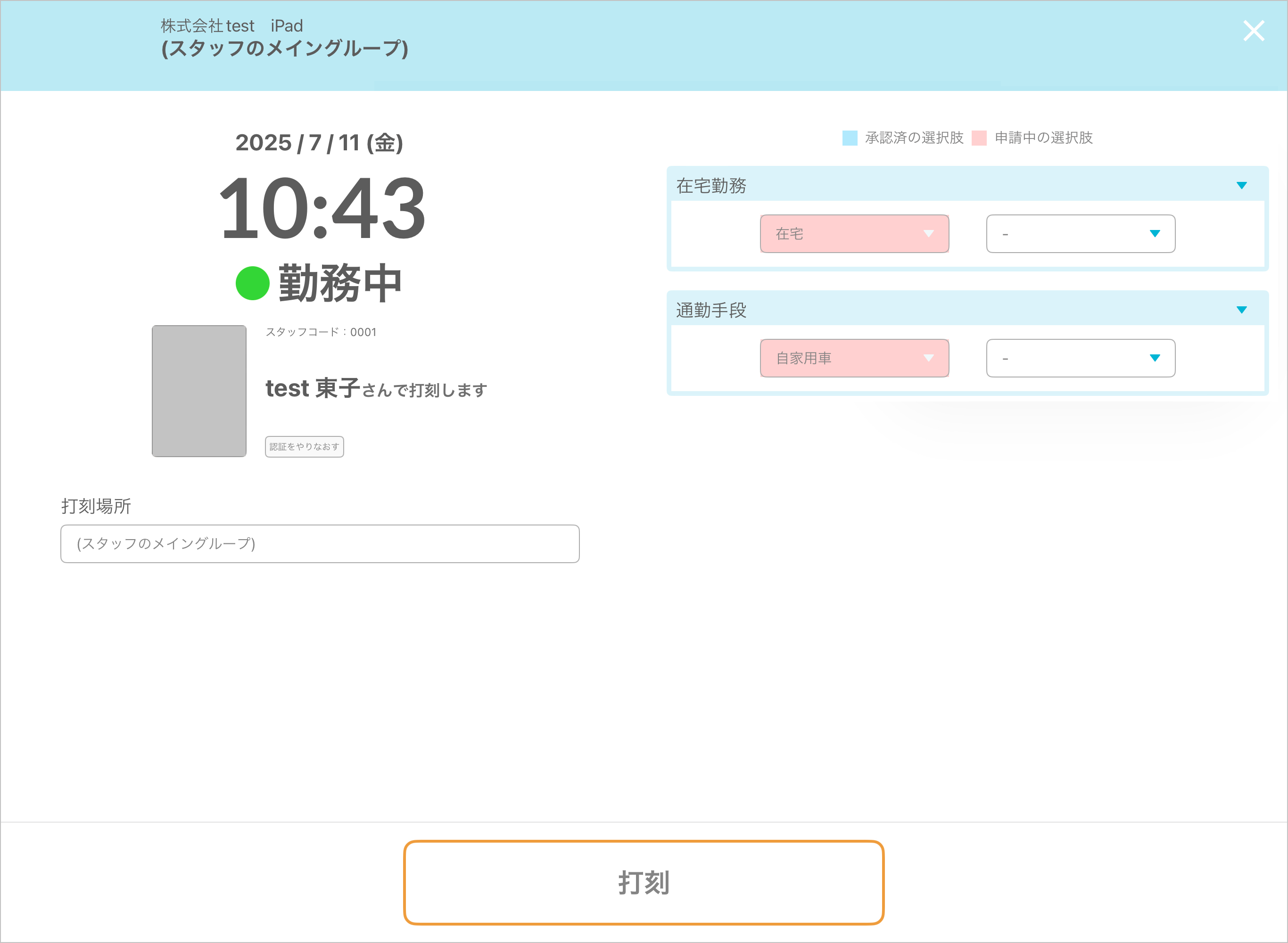Close the punch dialog with the X icon
This screenshot has width=1288, height=943.
click(x=1254, y=31)
